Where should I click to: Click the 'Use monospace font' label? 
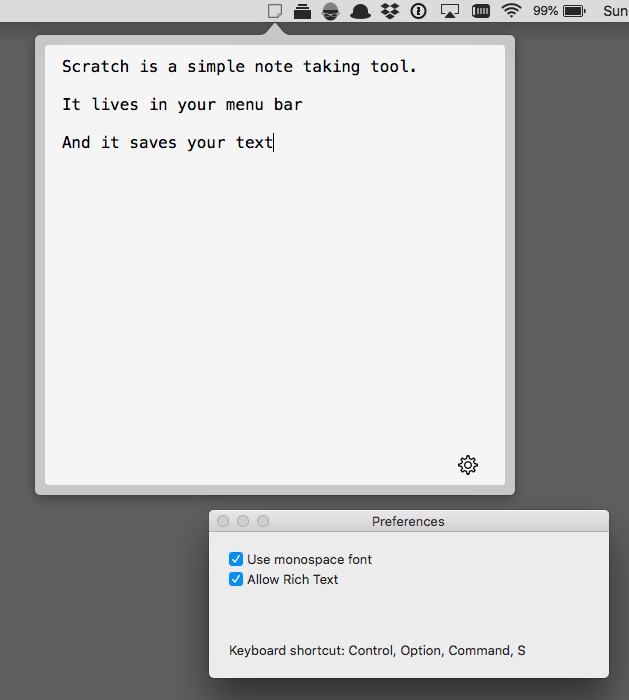click(309, 559)
